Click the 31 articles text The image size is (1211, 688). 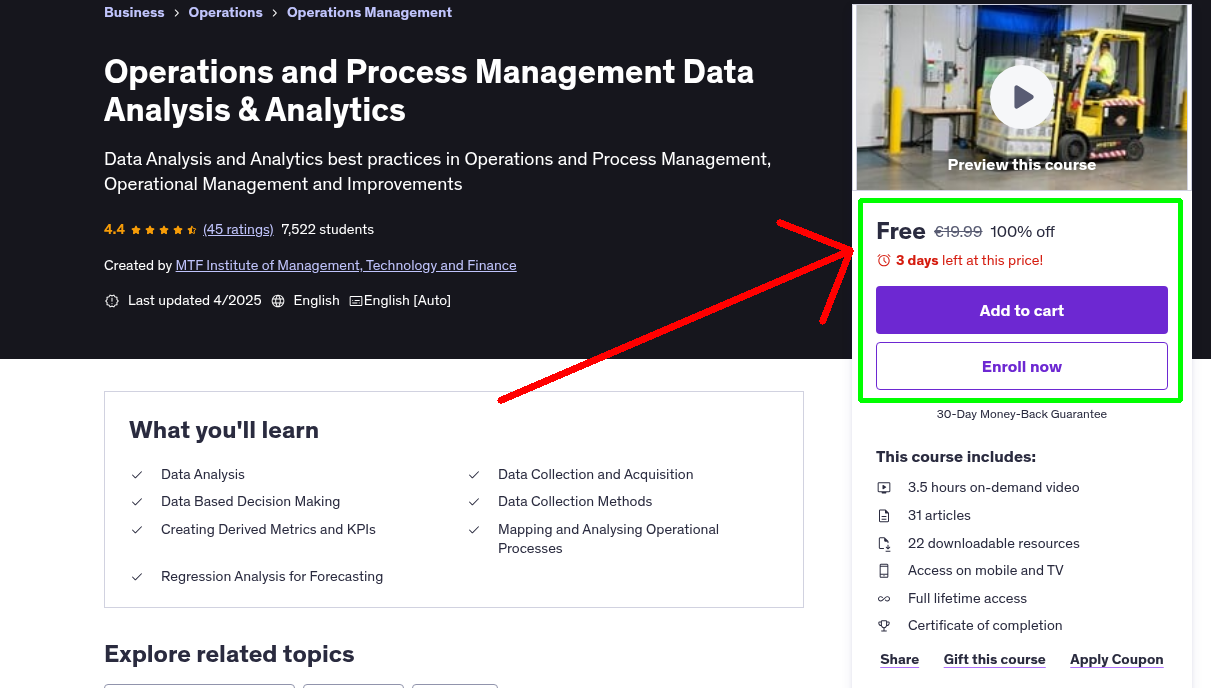[x=939, y=515]
